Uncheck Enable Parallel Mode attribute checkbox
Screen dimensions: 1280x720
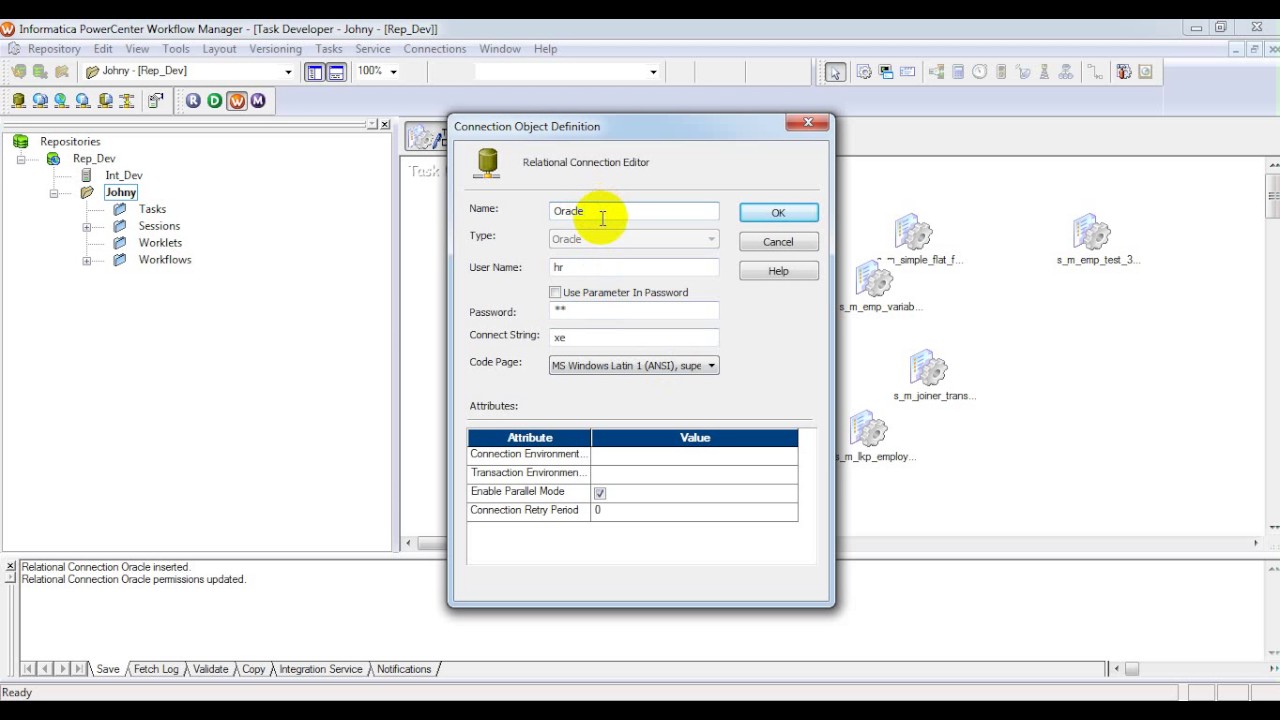click(600, 493)
